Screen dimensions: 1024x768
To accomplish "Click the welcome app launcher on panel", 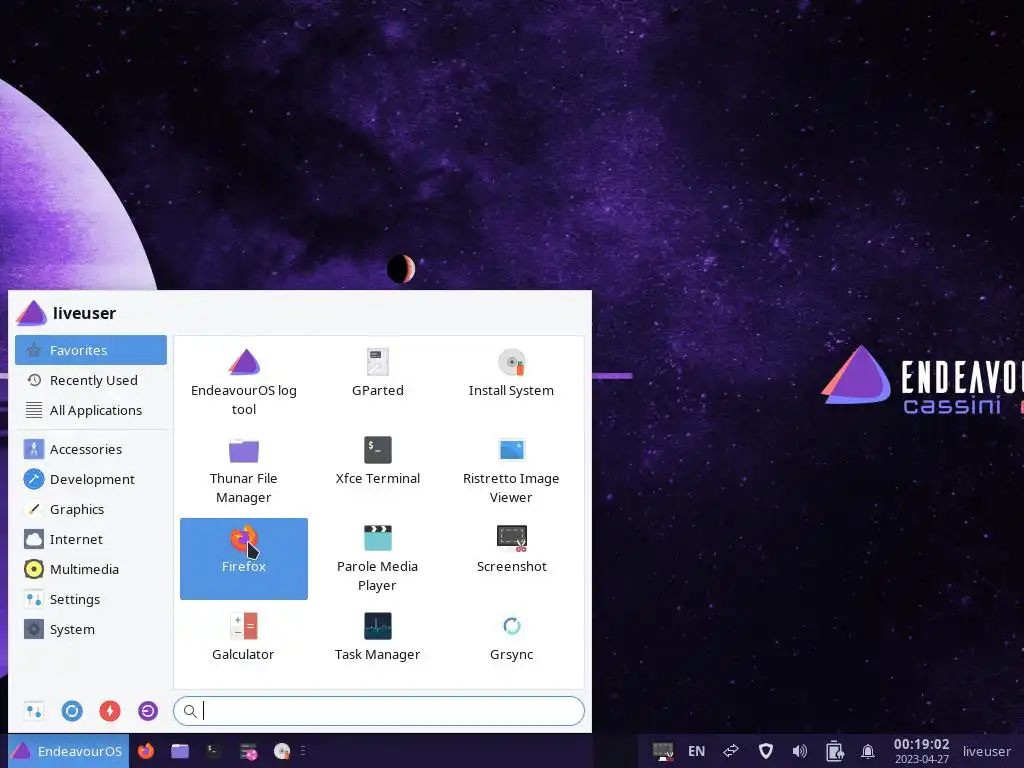I will (248, 752).
